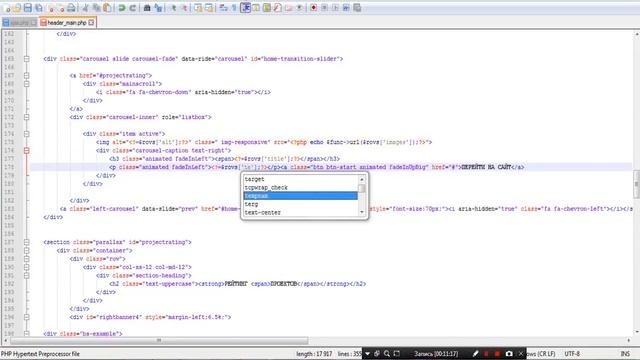Viewport: 640px width, 360px height.
Task: Click the Stop Recording macro icon
Action: pyautogui.click(x=324, y=8)
